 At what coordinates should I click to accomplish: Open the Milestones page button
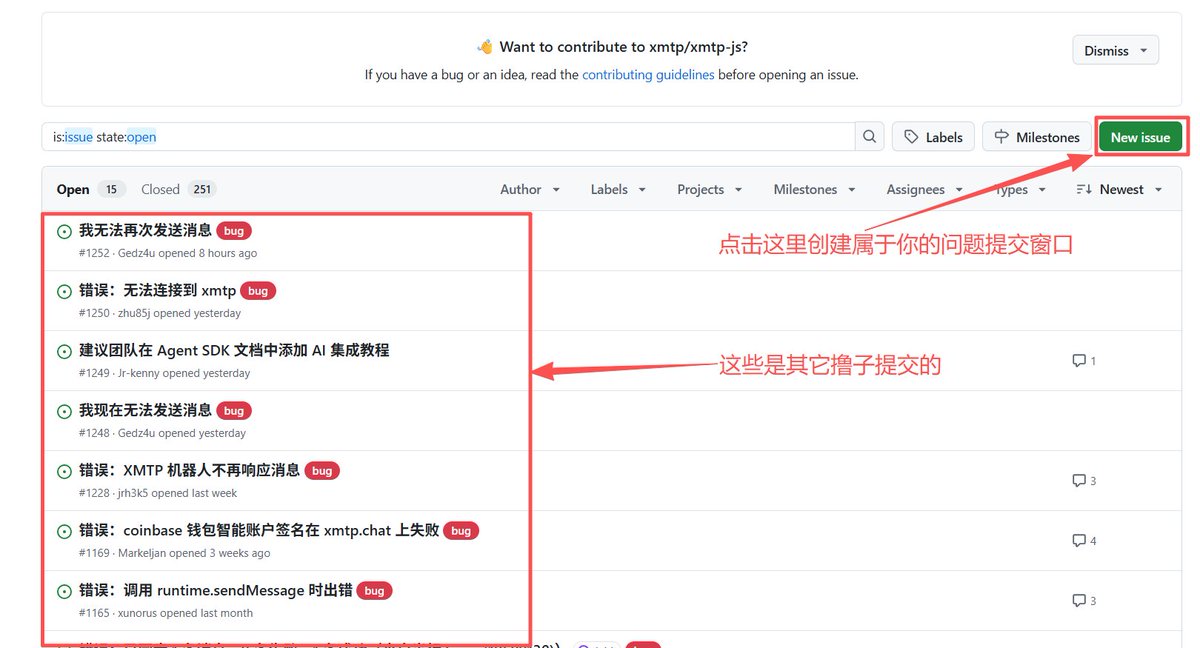[1037, 137]
